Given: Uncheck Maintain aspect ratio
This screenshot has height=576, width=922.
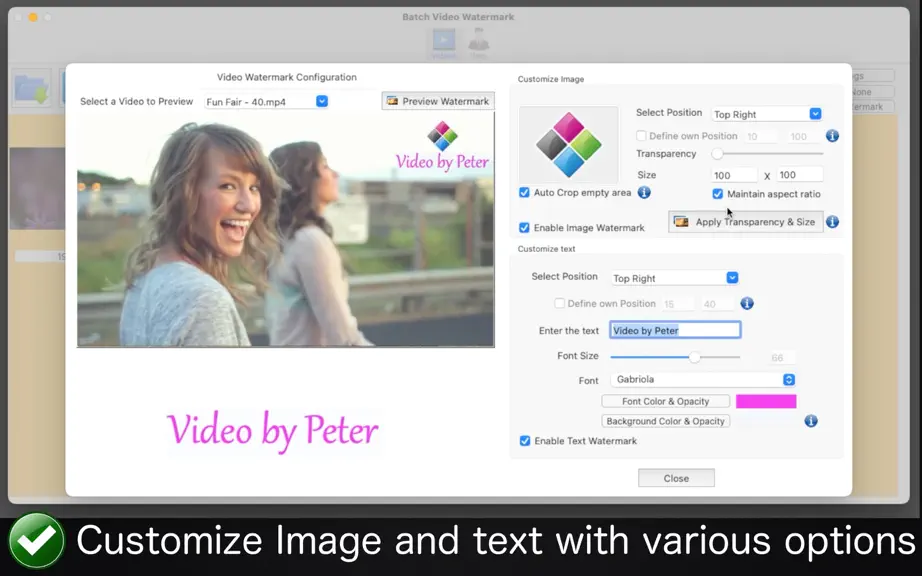Looking at the screenshot, I should [717, 194].
